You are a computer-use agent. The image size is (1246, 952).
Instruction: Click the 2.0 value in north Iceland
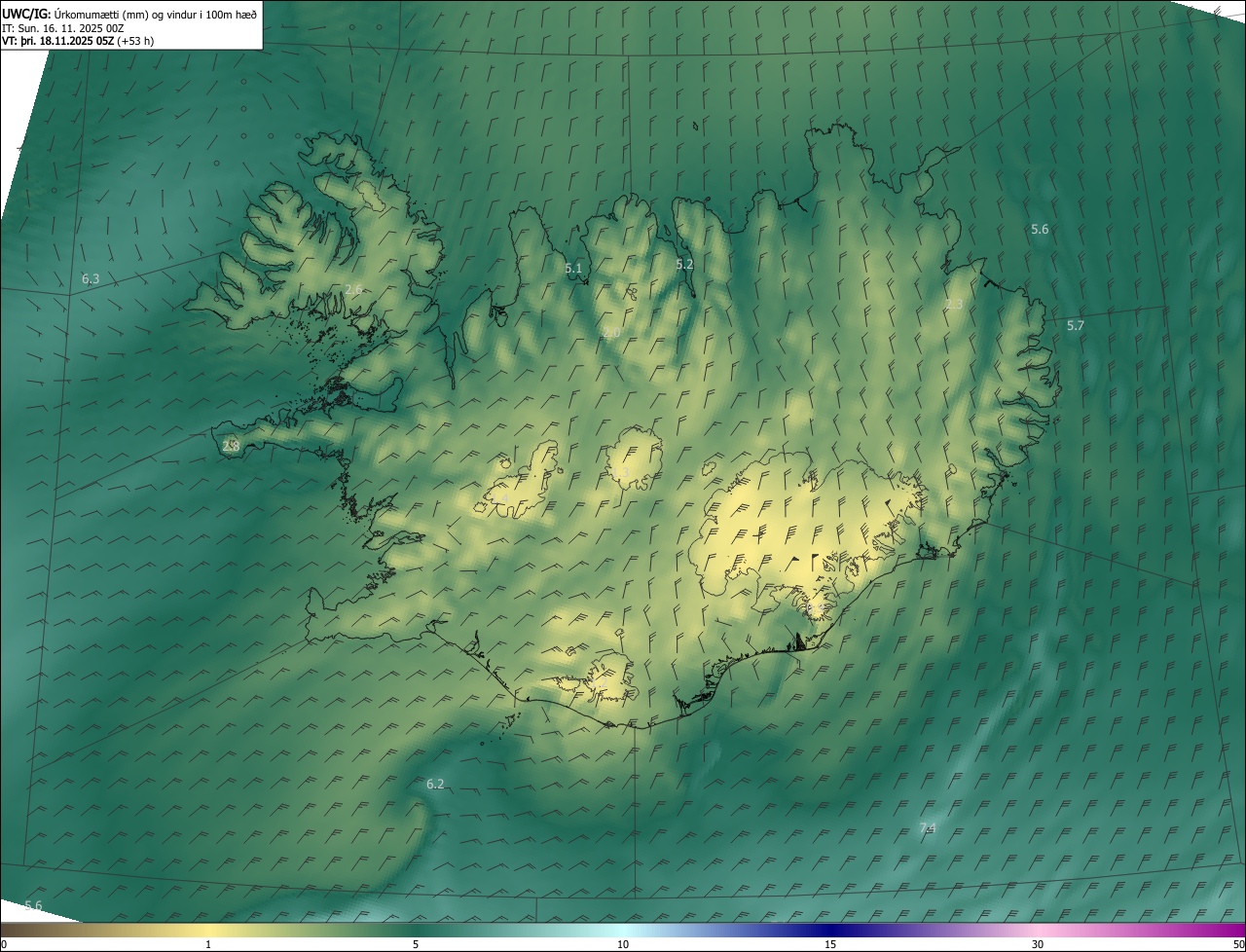(x=611, y=333)
